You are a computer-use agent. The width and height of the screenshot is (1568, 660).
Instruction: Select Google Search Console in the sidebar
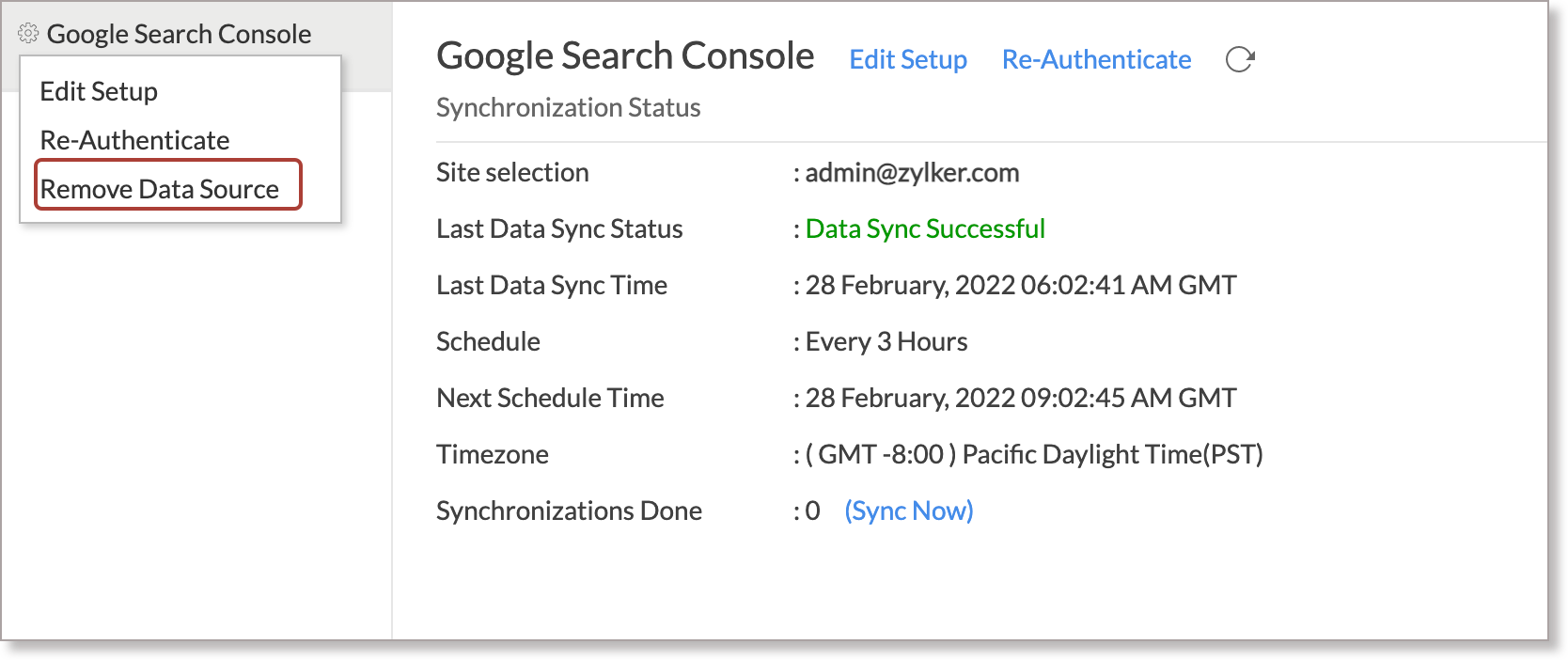[179, 35]
